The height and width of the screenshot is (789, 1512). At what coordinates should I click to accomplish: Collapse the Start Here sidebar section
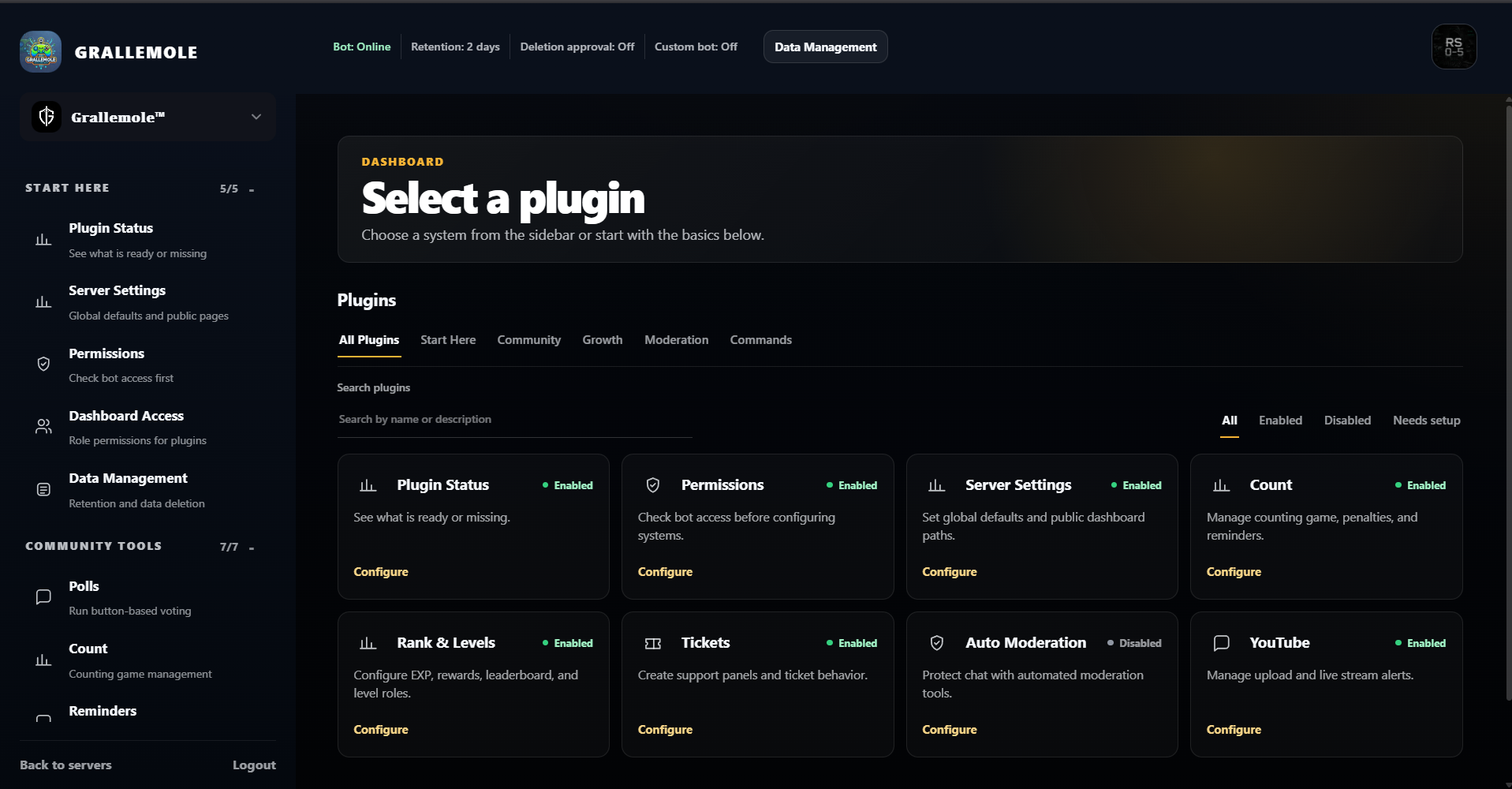[252, 189]
